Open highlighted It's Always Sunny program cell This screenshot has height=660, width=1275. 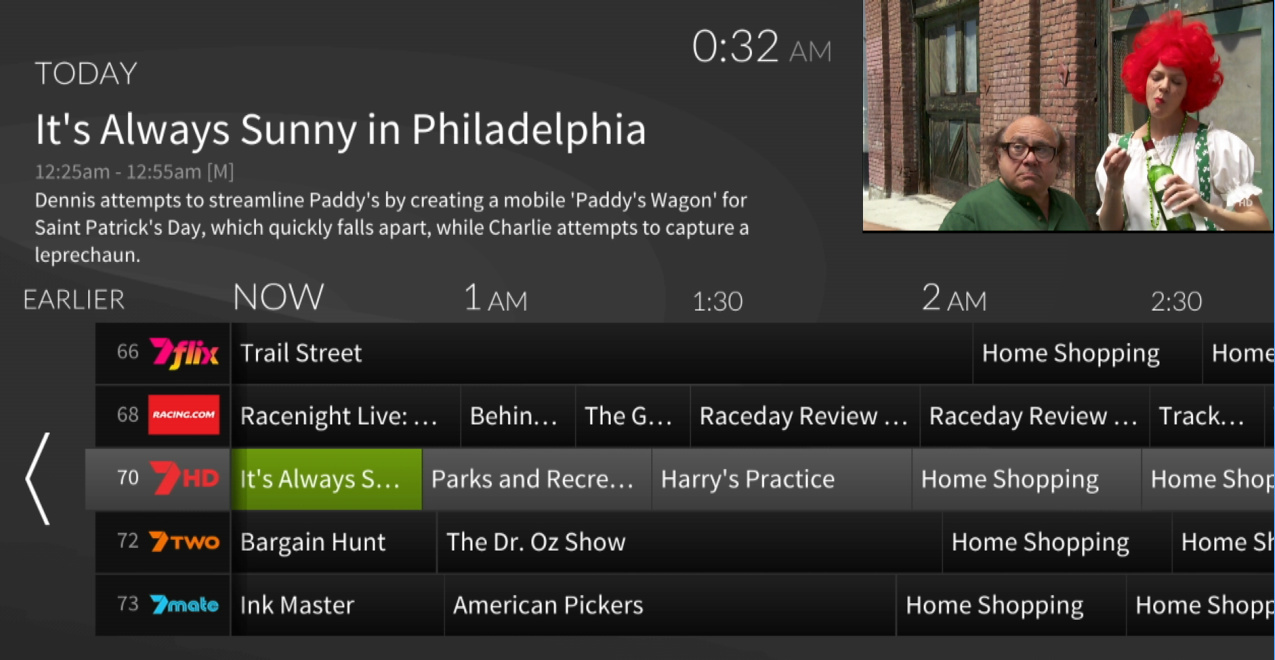pos(326,479)
